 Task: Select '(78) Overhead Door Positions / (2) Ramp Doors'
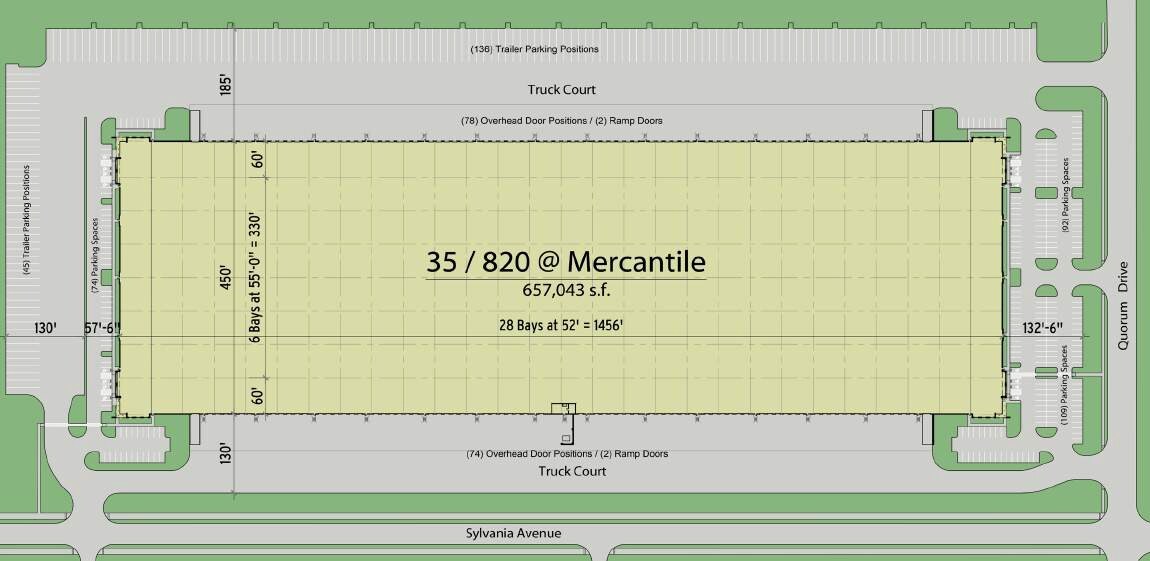[x=562, y=120]
